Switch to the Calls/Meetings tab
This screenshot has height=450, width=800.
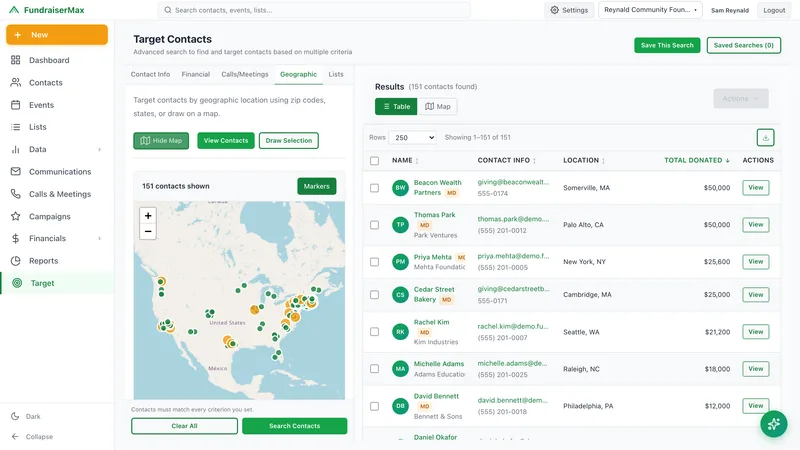pos(245,74)
